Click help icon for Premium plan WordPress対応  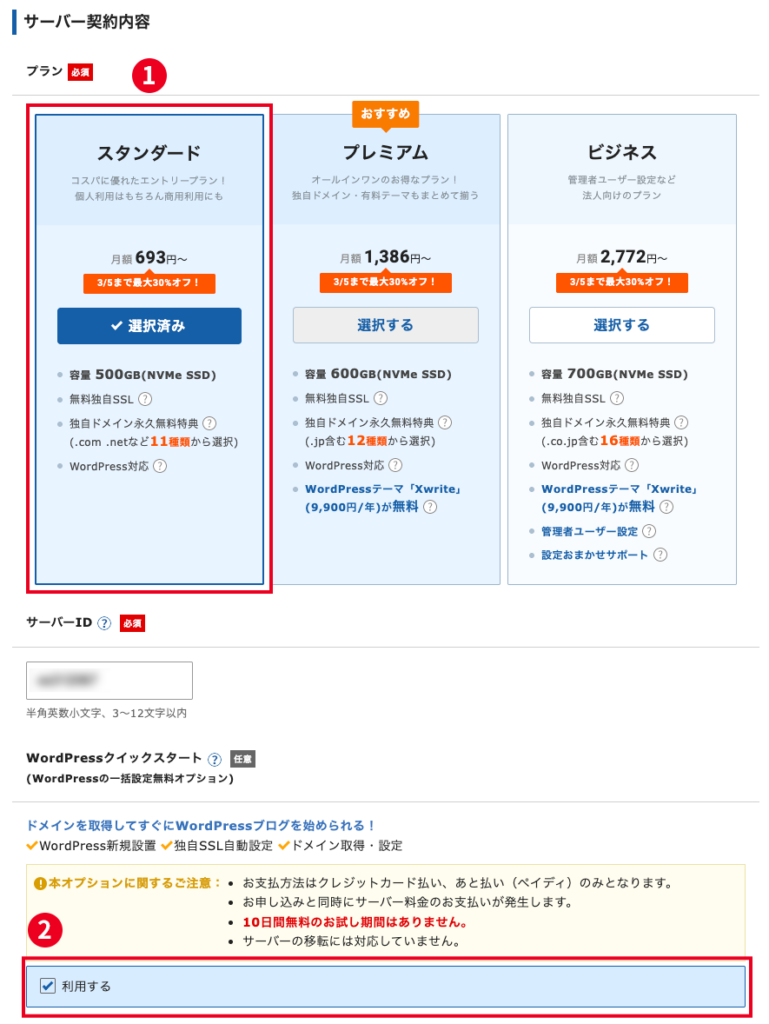point(395,465)
